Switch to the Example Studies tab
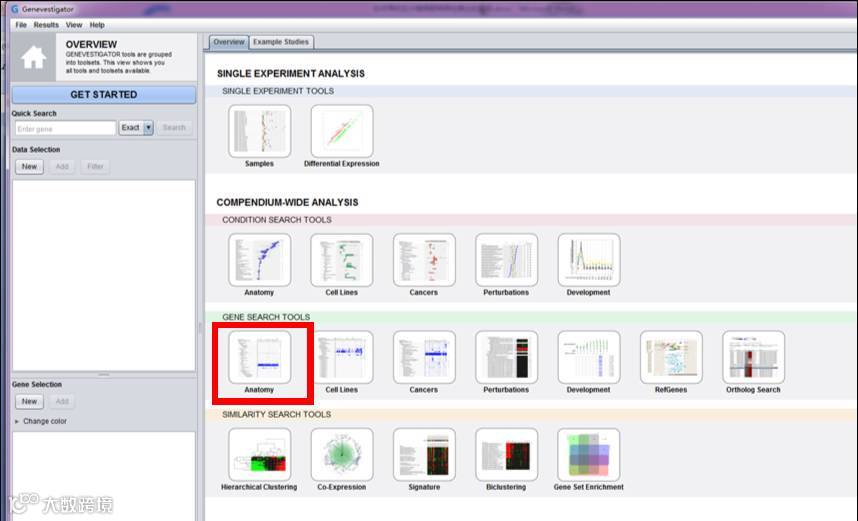The image size is (858, 521). tap(281, 42)
